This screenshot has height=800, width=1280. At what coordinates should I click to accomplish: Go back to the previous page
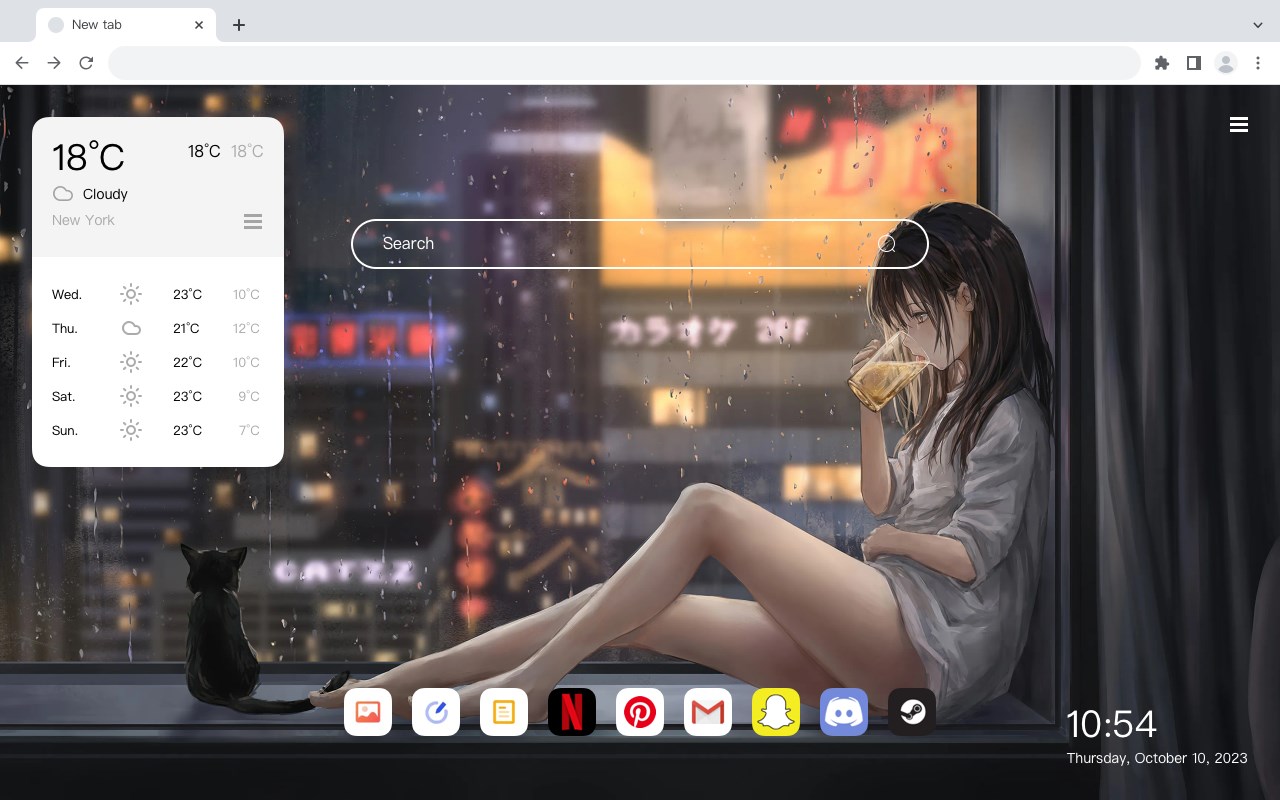[x=22, y=63]
